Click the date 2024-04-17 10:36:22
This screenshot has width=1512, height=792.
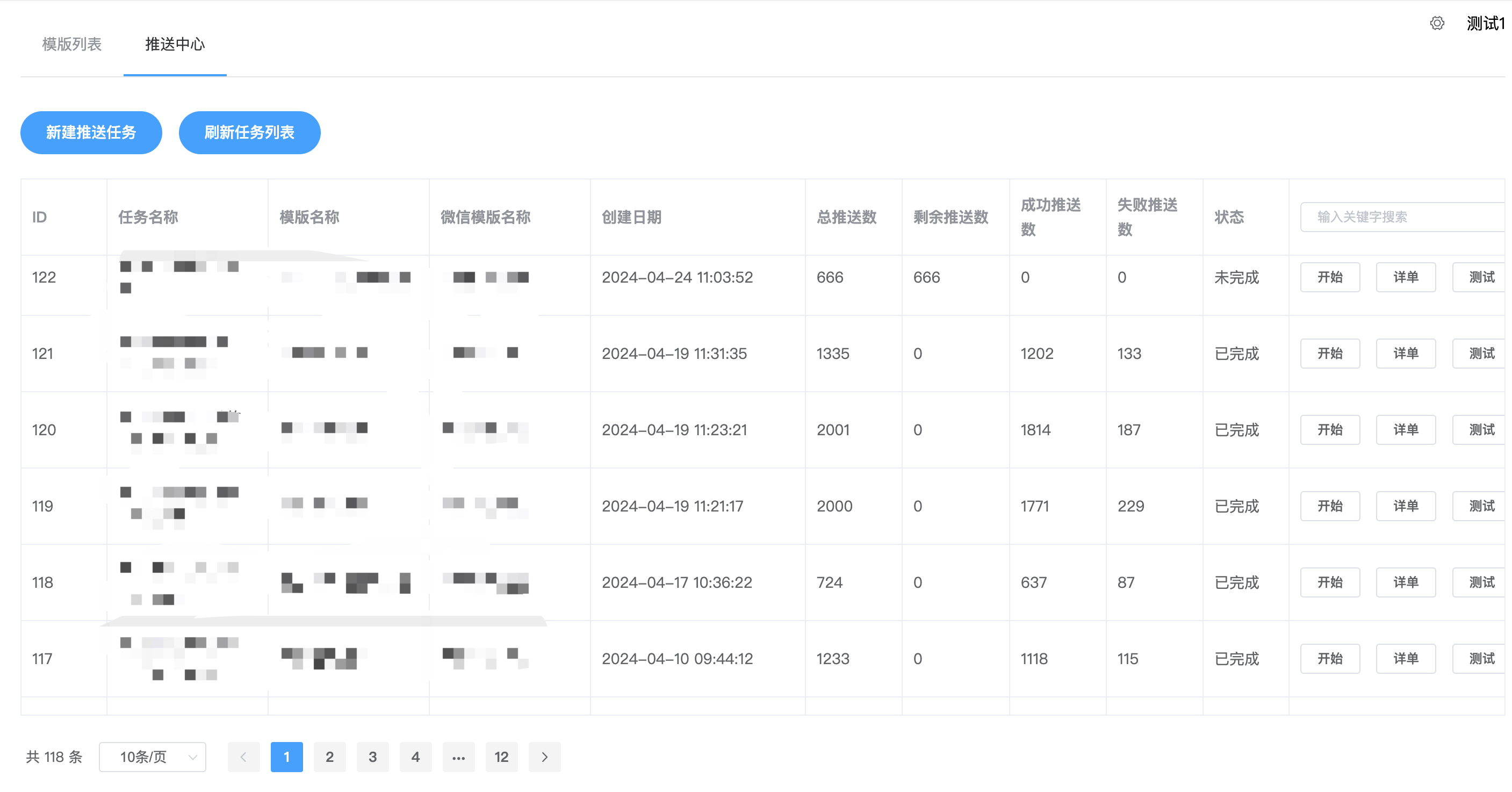(677, 582)
